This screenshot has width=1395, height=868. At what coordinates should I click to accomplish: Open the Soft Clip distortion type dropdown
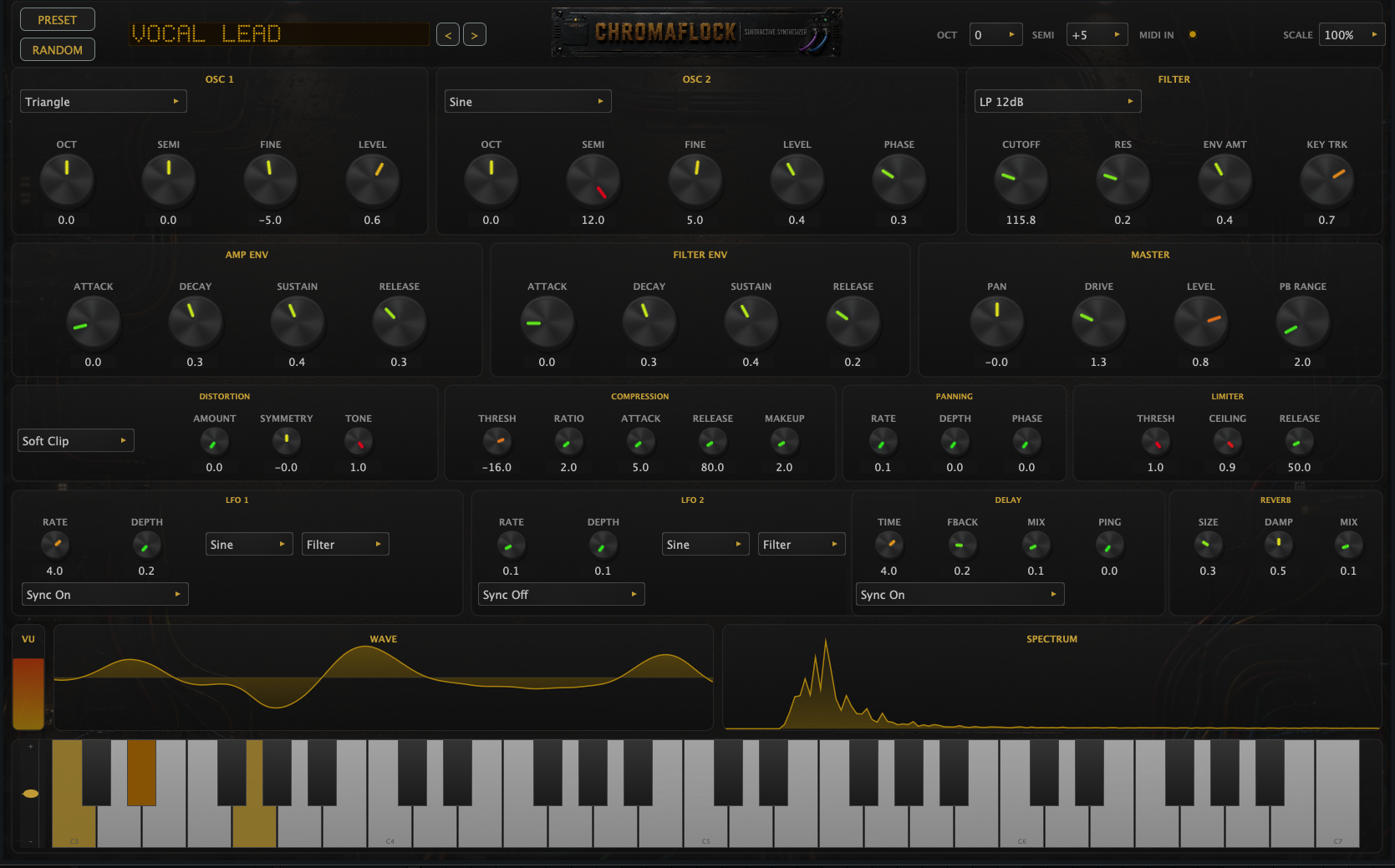point(76,440)
